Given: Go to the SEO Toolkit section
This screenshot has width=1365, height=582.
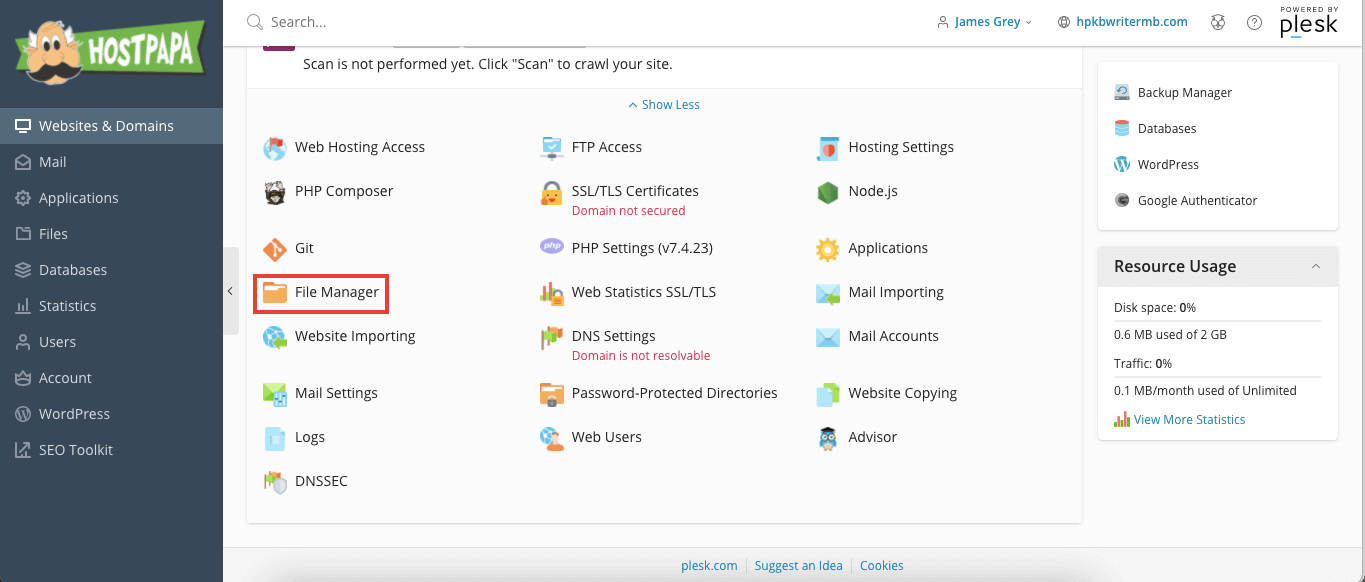Looking at the screenshot, I should [76, 449].
